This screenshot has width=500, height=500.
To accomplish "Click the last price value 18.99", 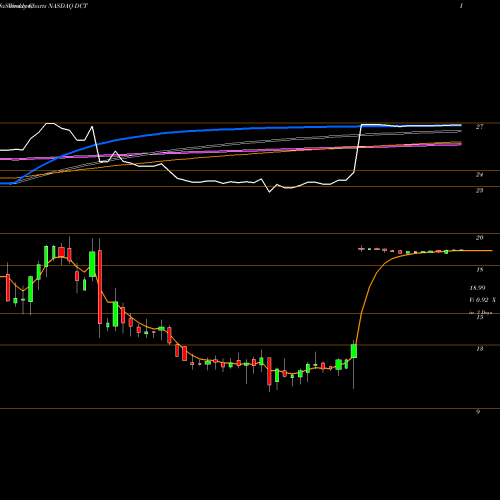I will (x=477, y=288).
